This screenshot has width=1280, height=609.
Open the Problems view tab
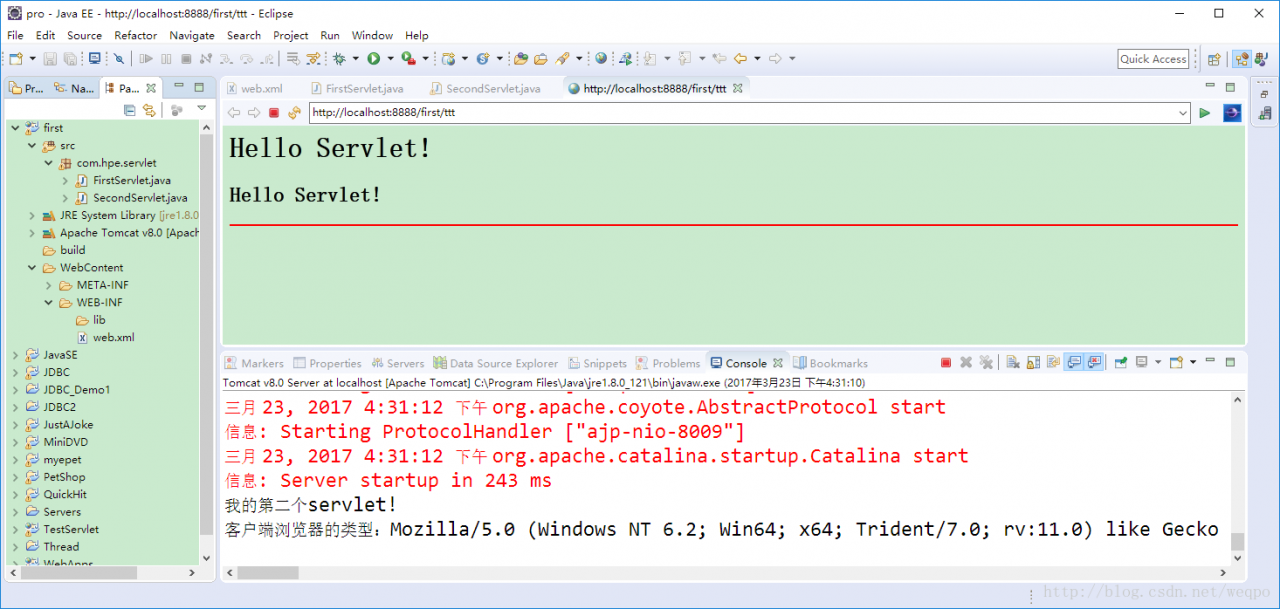(668, 363)
